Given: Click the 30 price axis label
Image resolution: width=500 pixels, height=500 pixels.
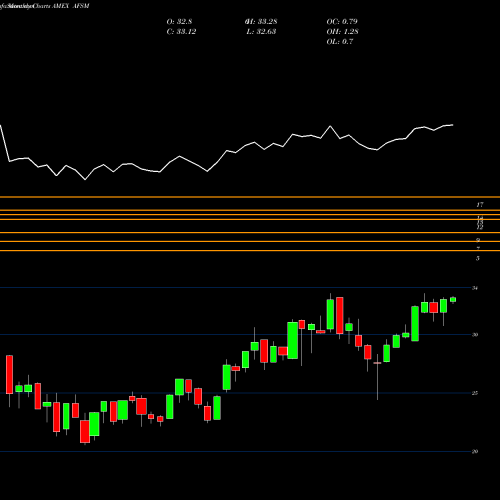Looking at the screenshot, I should (x=475, y=334).
